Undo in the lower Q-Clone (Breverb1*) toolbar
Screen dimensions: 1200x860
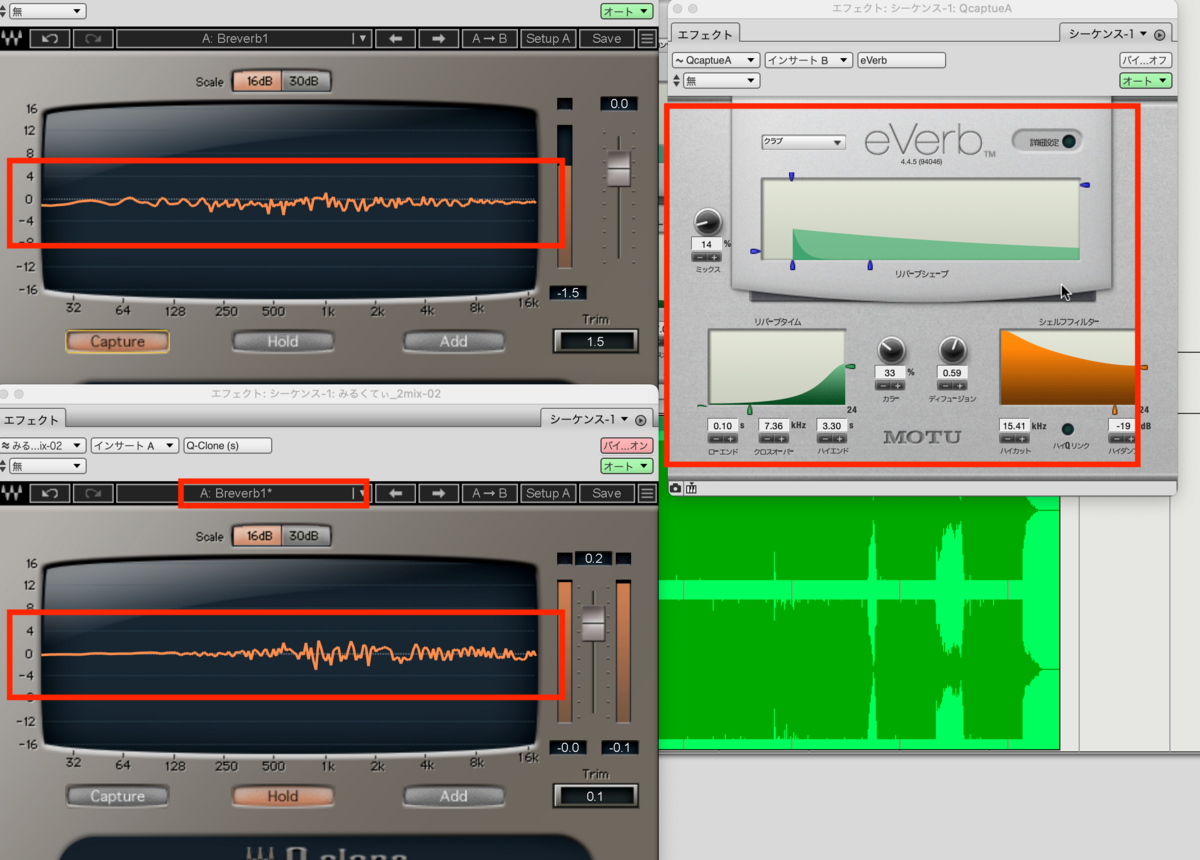click(50, 493)
